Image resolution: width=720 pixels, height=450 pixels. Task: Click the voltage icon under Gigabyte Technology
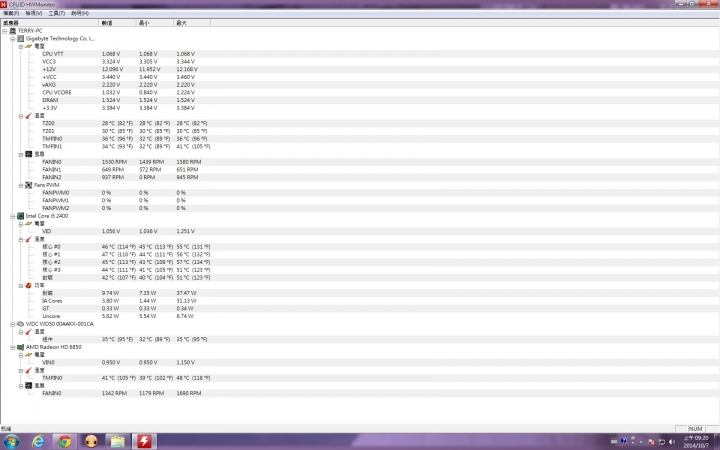tap(28, 46)
